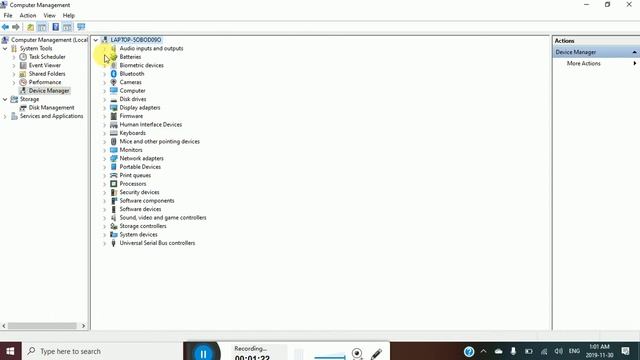Toggle the Show/Hide Action Pane toolbar icon
Viewport: 640px width, 360px height.
tap(67, 27)
